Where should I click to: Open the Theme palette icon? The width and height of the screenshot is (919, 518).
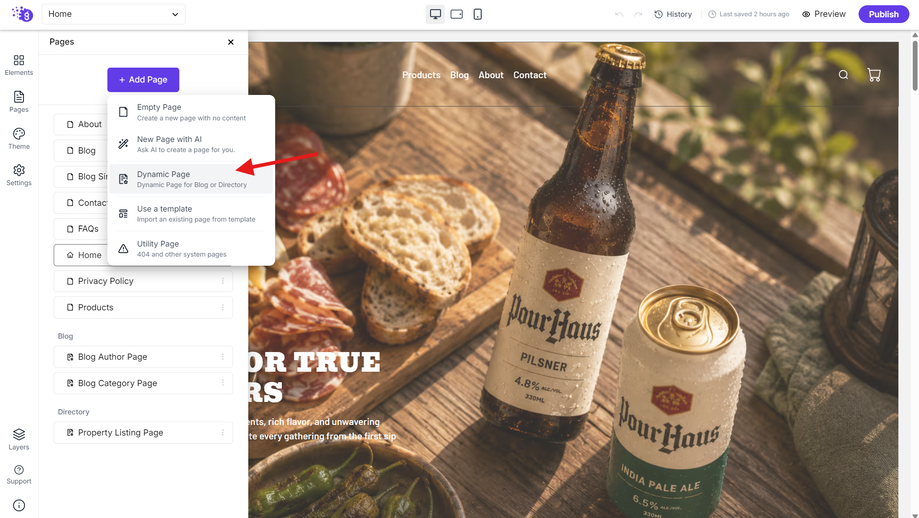click(19, 138)
